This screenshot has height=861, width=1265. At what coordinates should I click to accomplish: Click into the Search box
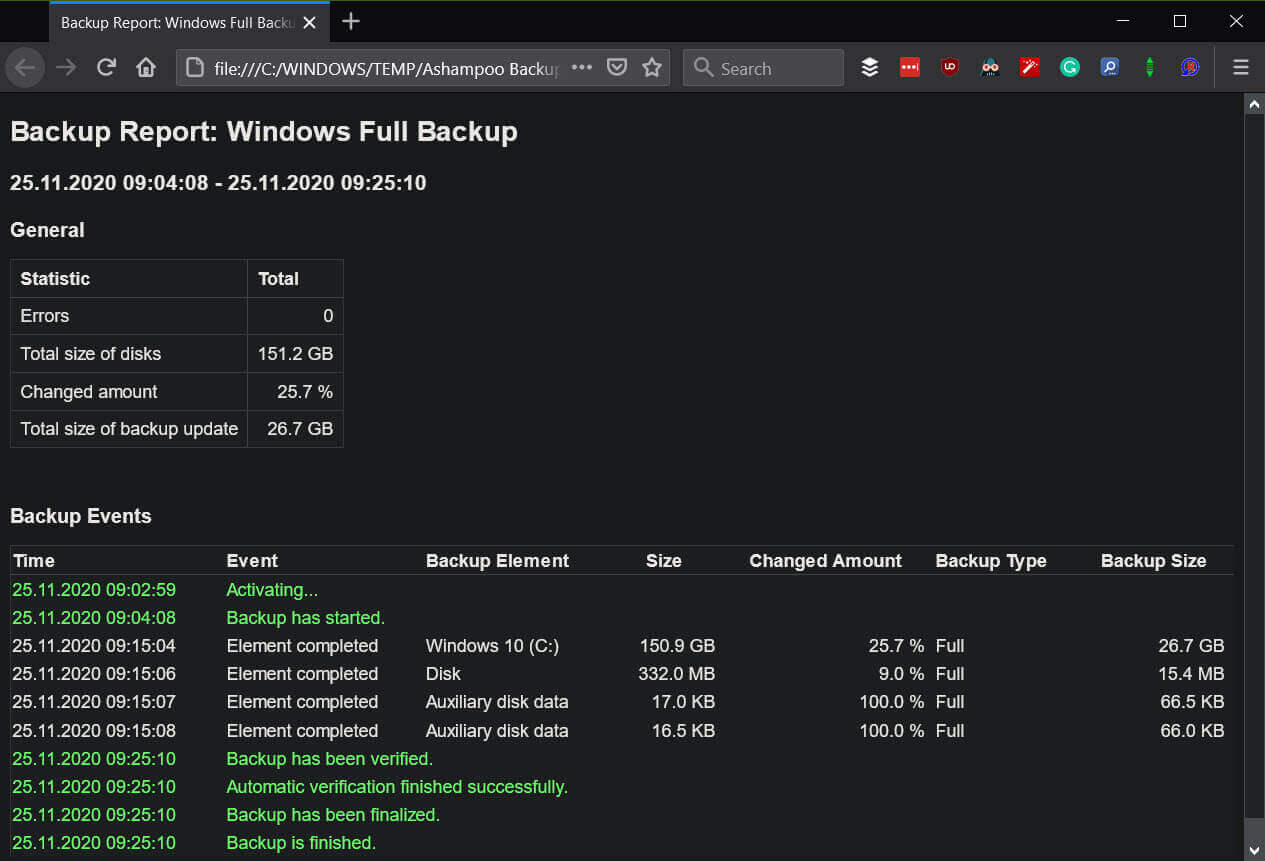(764, 68)
